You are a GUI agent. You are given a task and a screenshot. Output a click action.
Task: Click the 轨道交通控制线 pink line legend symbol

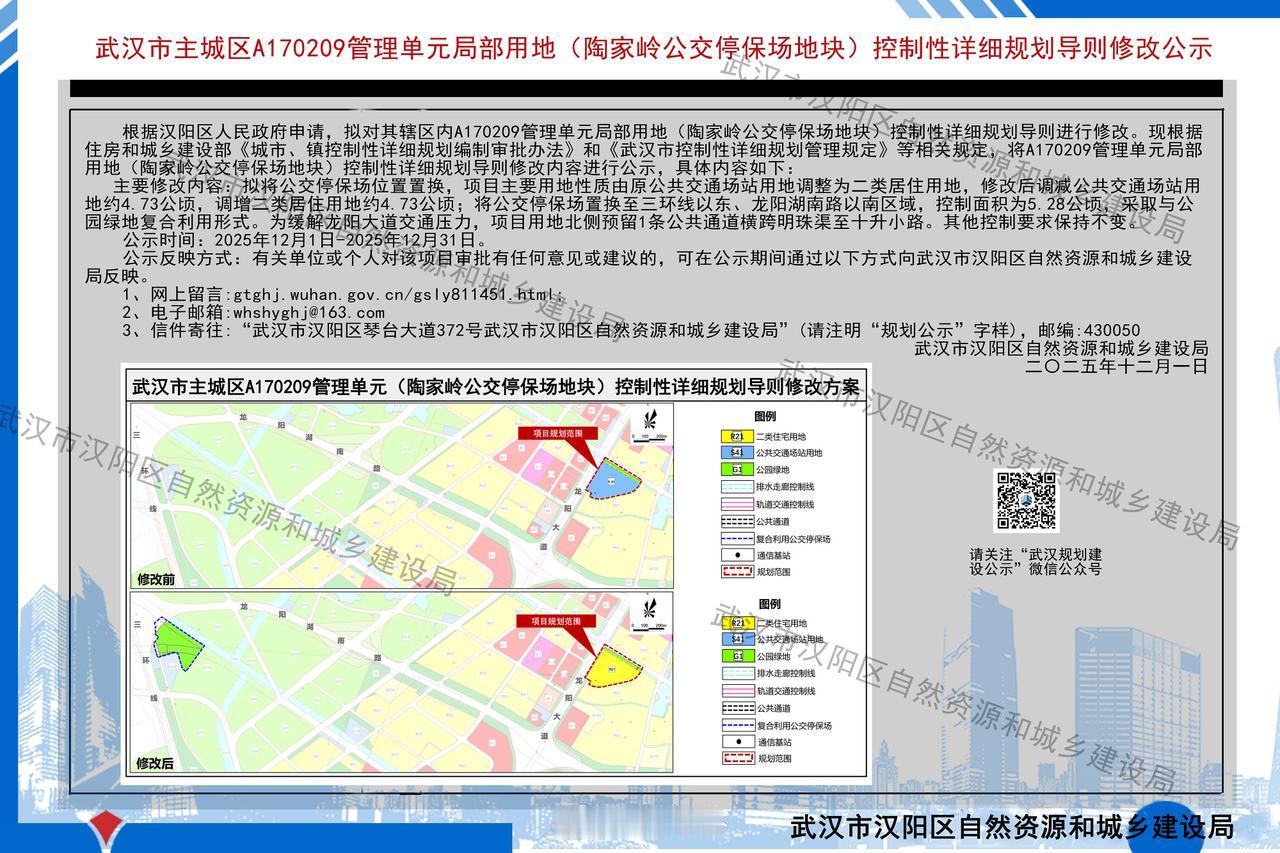(x=736, y=503)
